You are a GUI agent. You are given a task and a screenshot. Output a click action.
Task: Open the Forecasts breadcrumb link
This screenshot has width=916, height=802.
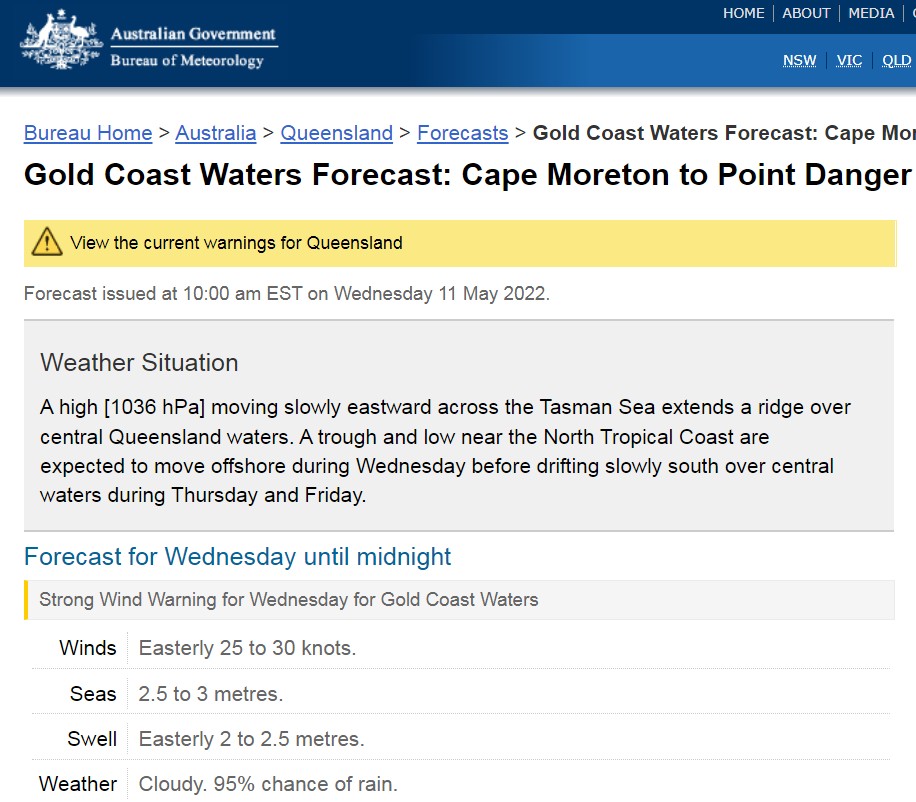pyautogui.click(x=463, y=133)
